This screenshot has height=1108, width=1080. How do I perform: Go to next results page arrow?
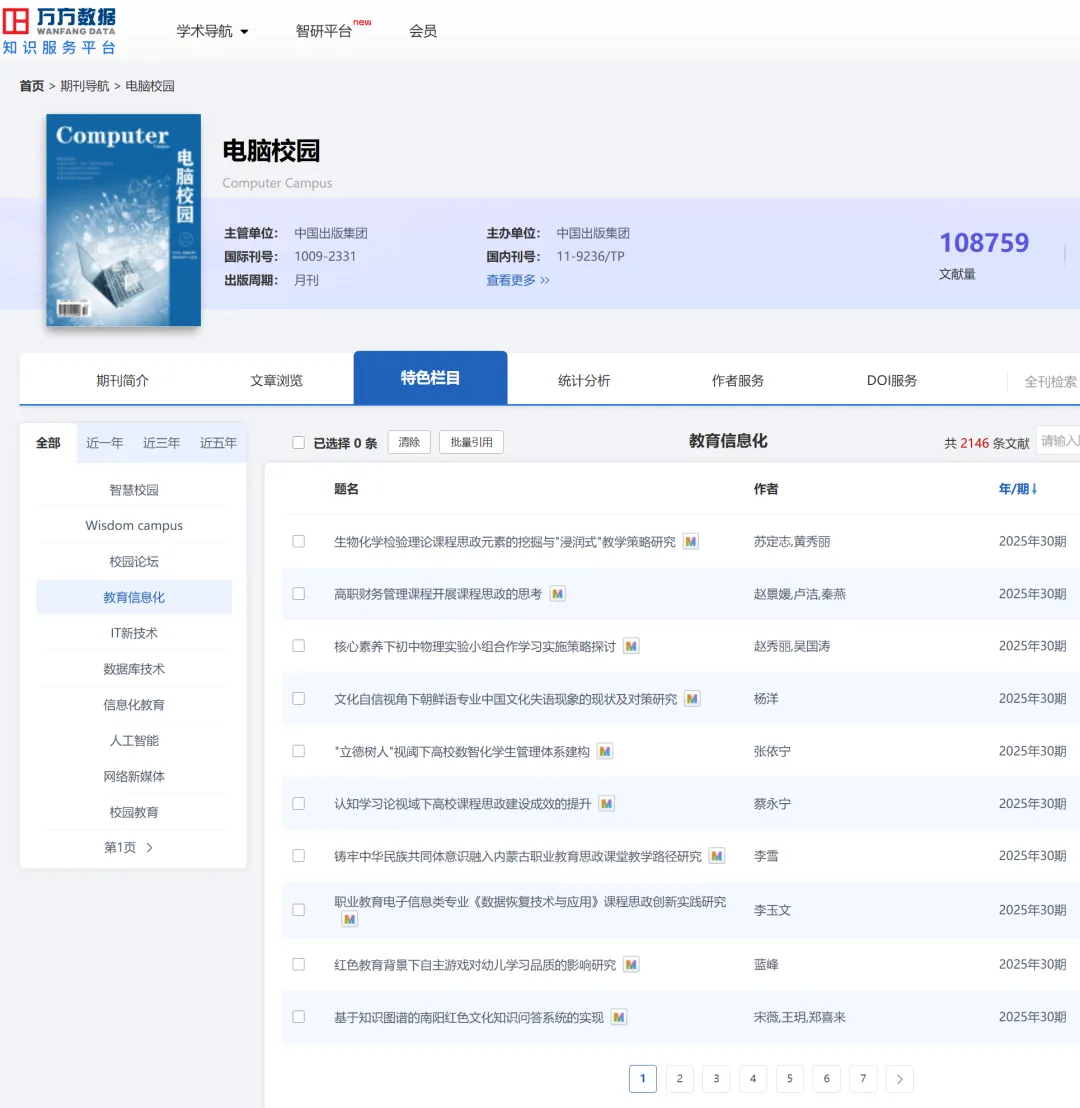899,1079
